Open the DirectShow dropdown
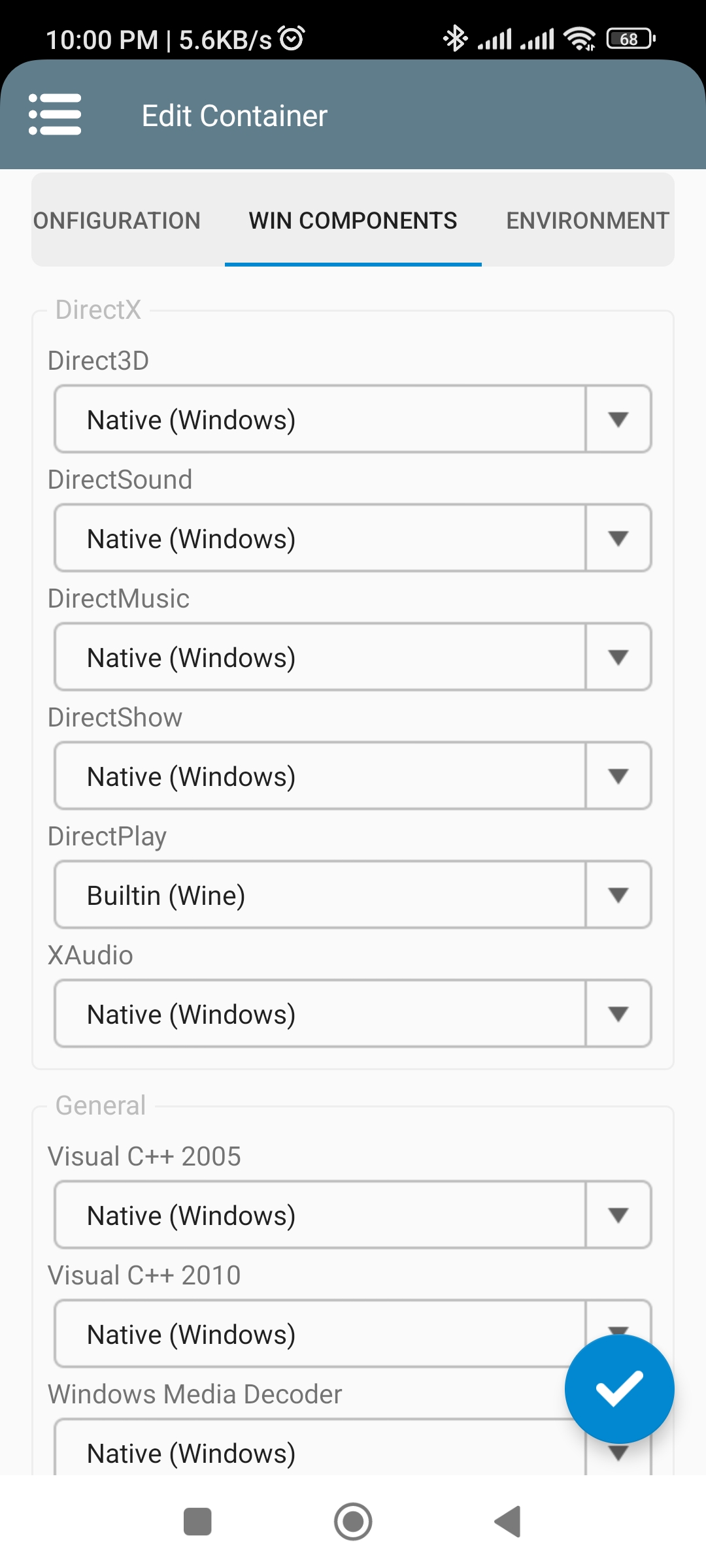This screenshot has height=1568, width=706. [x=353, y=776]
